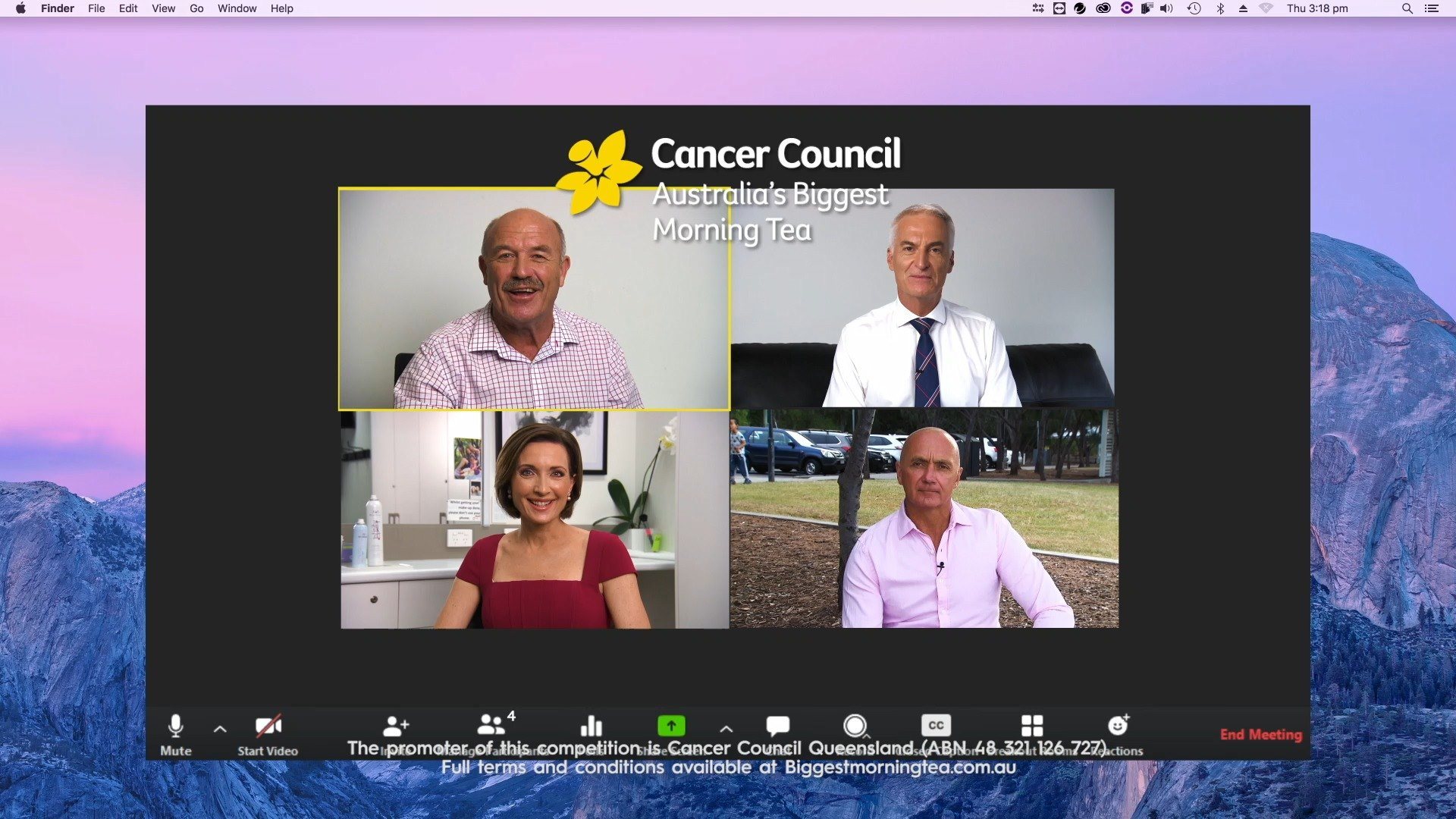Open the Go menu
Viewport: 1456px width, 819px height.
coord(196,8)
